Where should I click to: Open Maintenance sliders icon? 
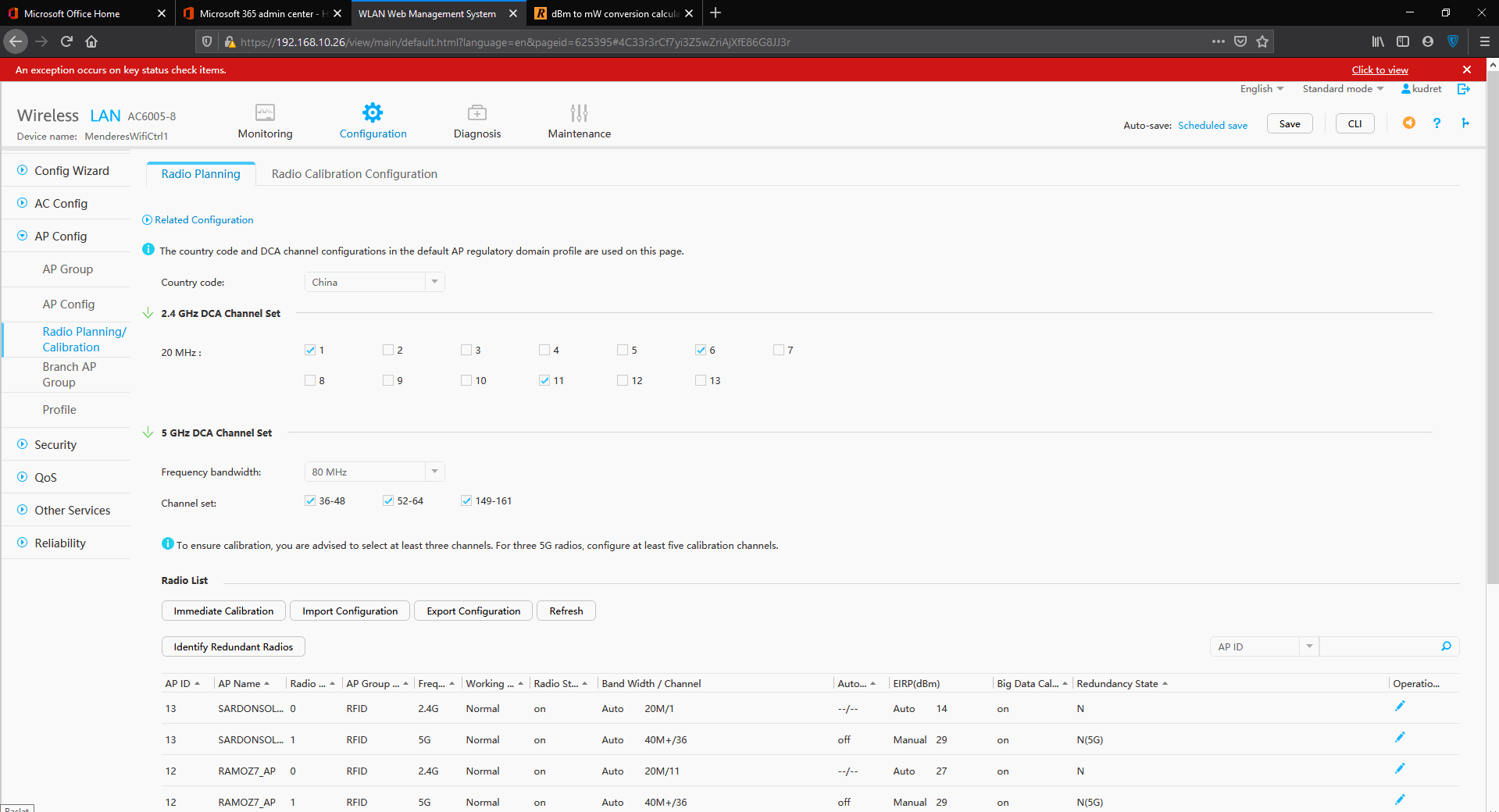point(579,113)
